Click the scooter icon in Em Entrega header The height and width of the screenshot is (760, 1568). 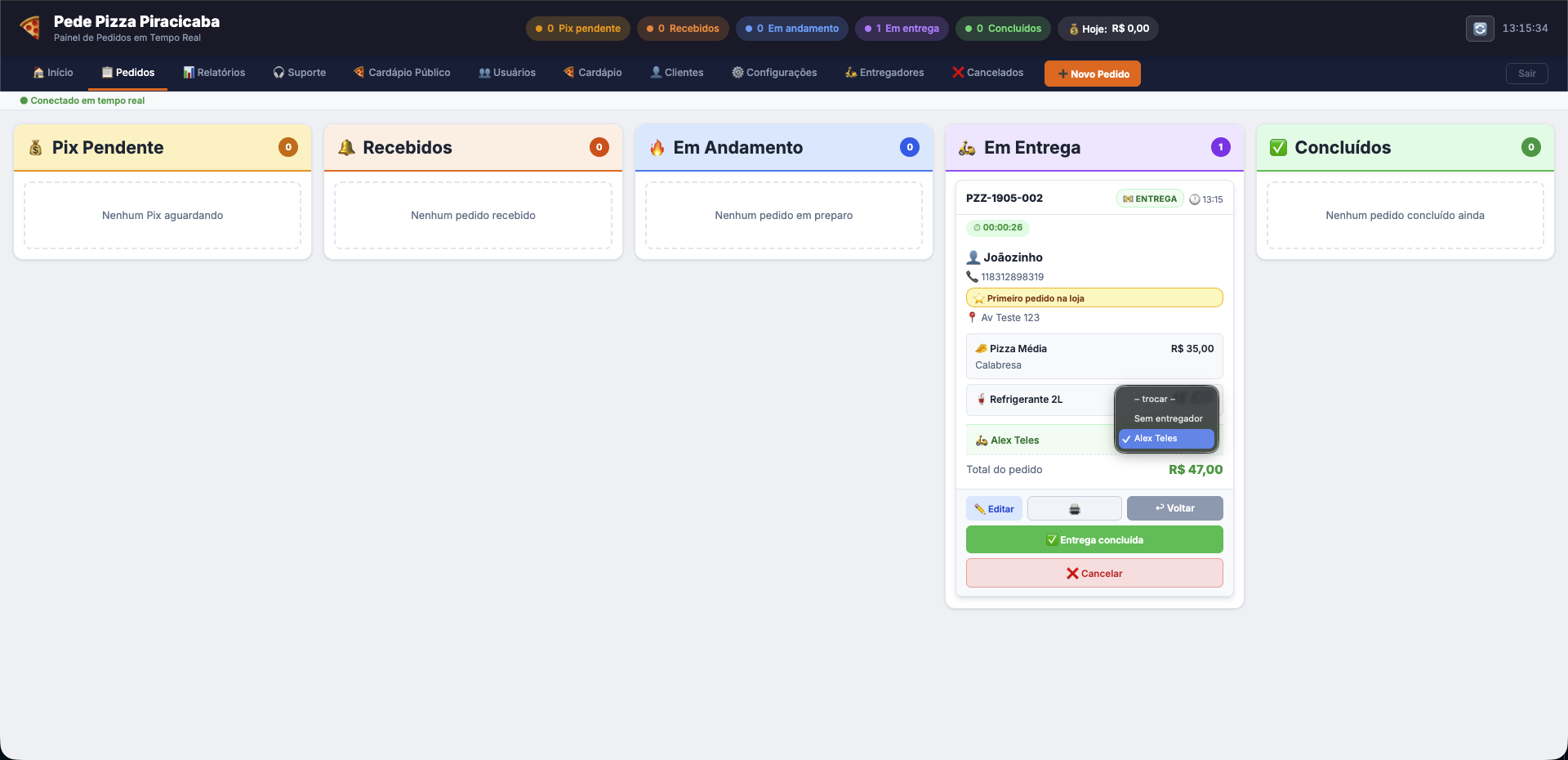coord(968,148)
